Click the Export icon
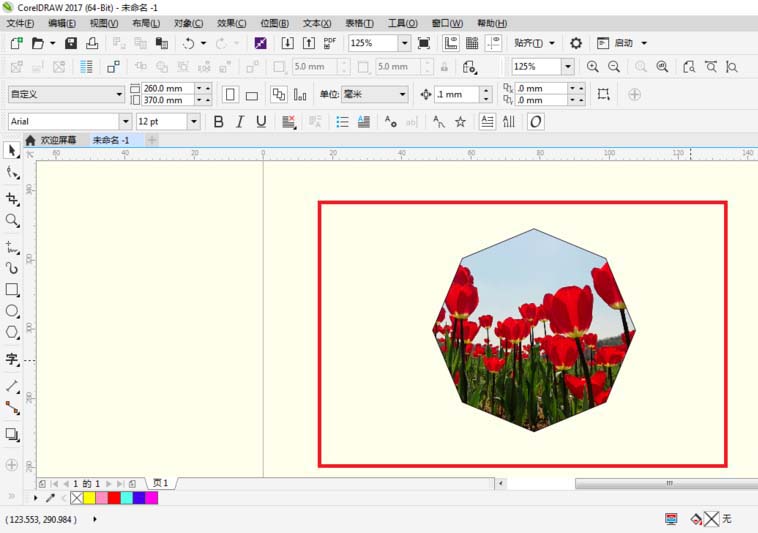The image size is (758, 533). [x=309, y=43]
